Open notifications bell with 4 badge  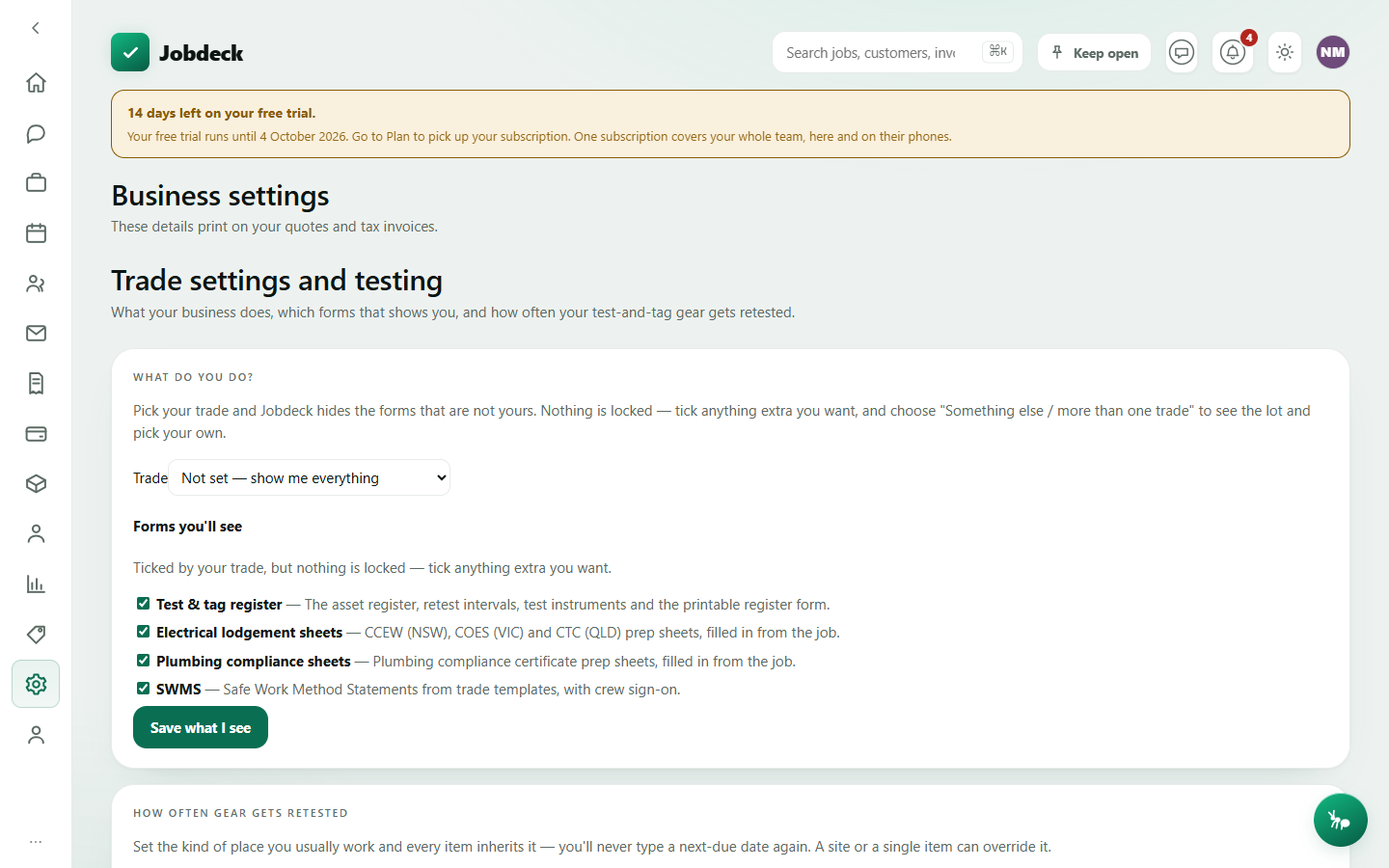point(1233,52)
